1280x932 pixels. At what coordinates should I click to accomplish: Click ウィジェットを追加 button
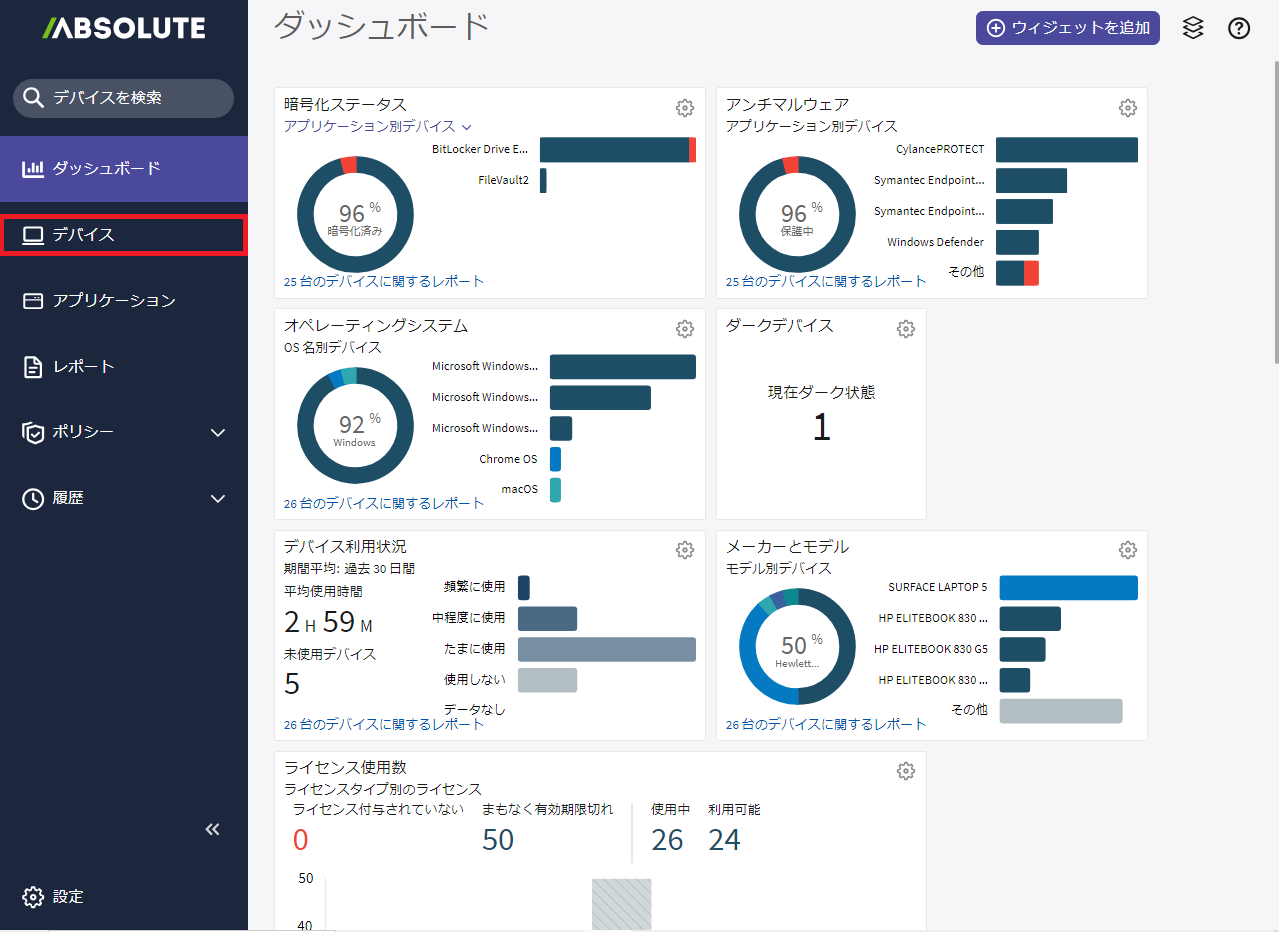1067,28
